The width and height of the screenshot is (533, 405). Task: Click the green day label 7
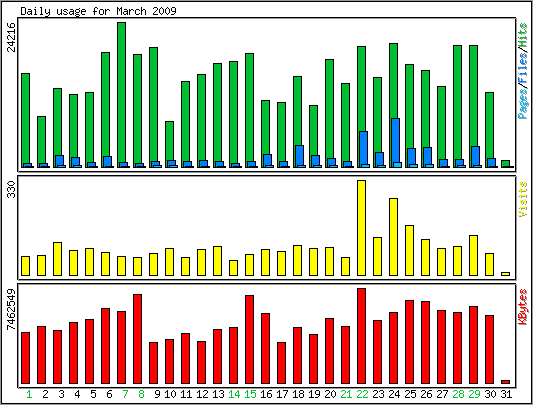pos(125,394)
